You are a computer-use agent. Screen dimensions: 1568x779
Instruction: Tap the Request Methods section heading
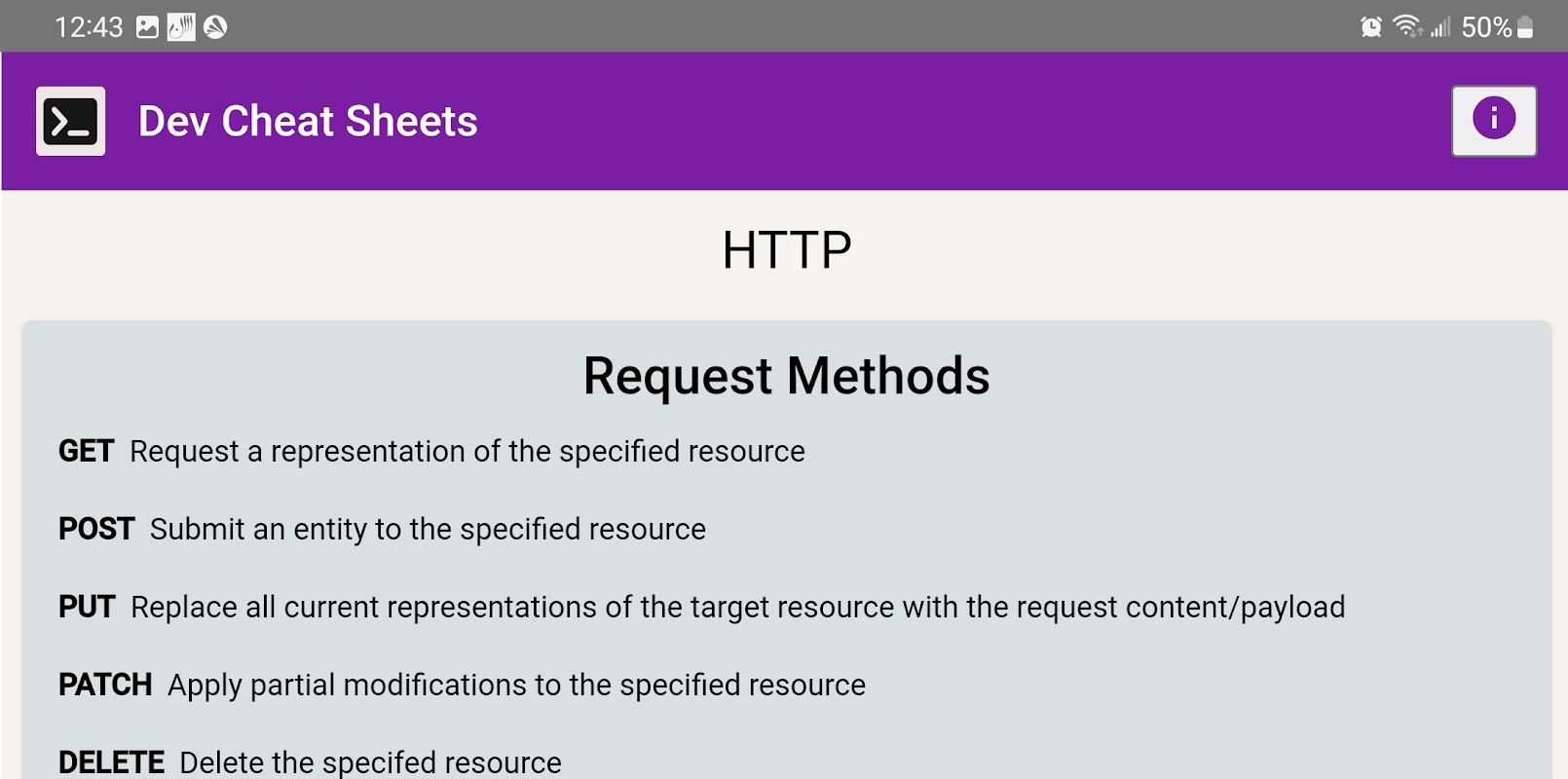point(786,376)
